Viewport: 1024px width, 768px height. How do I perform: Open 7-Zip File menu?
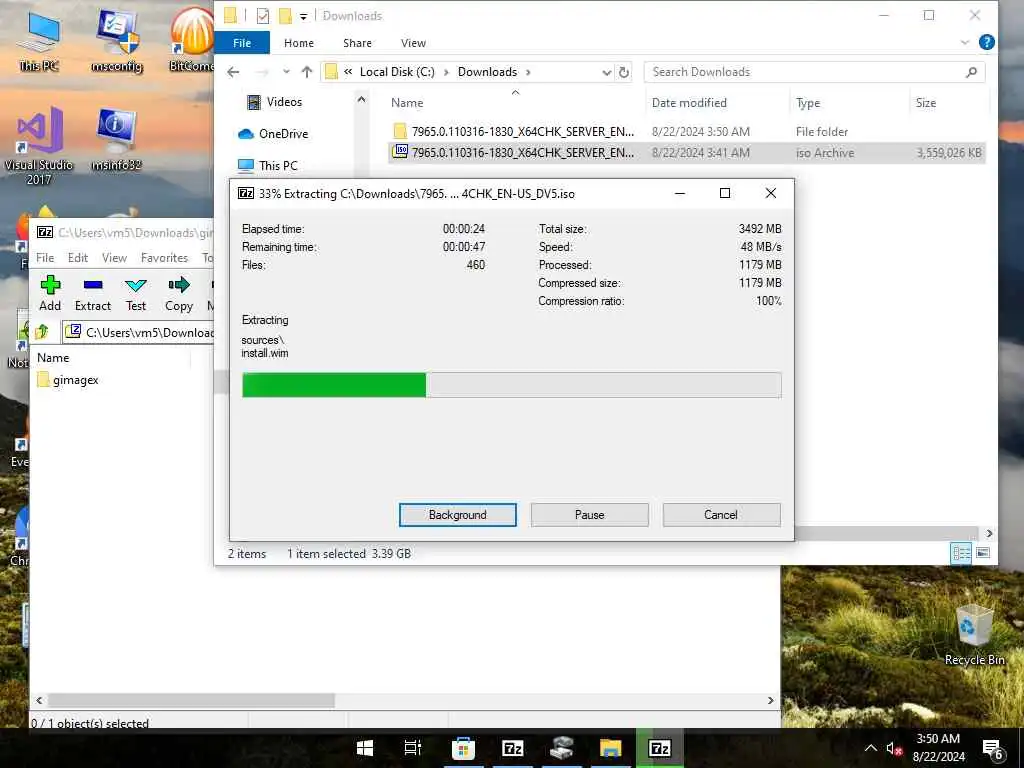pyautogui.click(x=45, y=257)
